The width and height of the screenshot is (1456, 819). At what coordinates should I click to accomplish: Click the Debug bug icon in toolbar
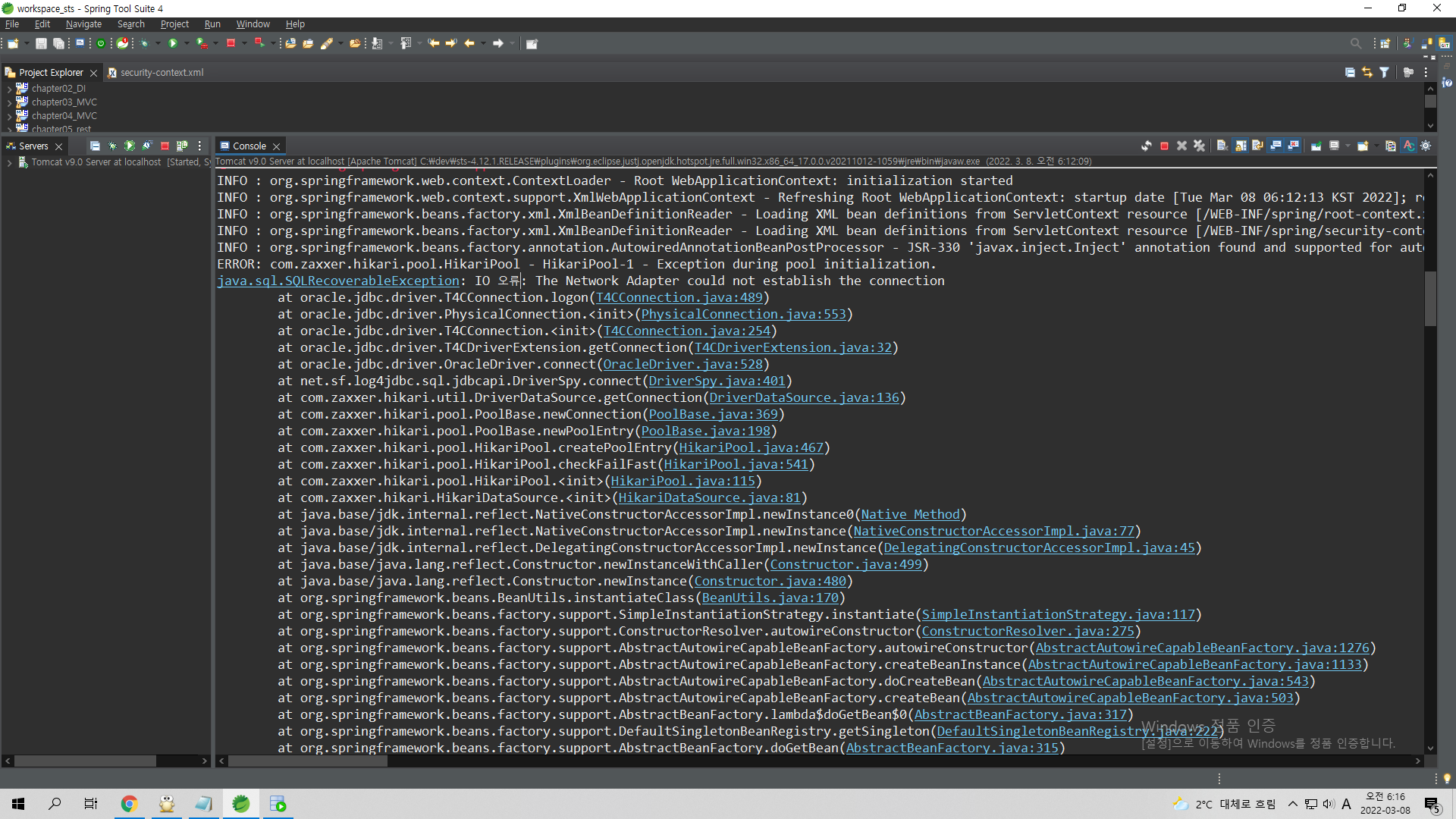pyautogui.click(x=144, y=43)
